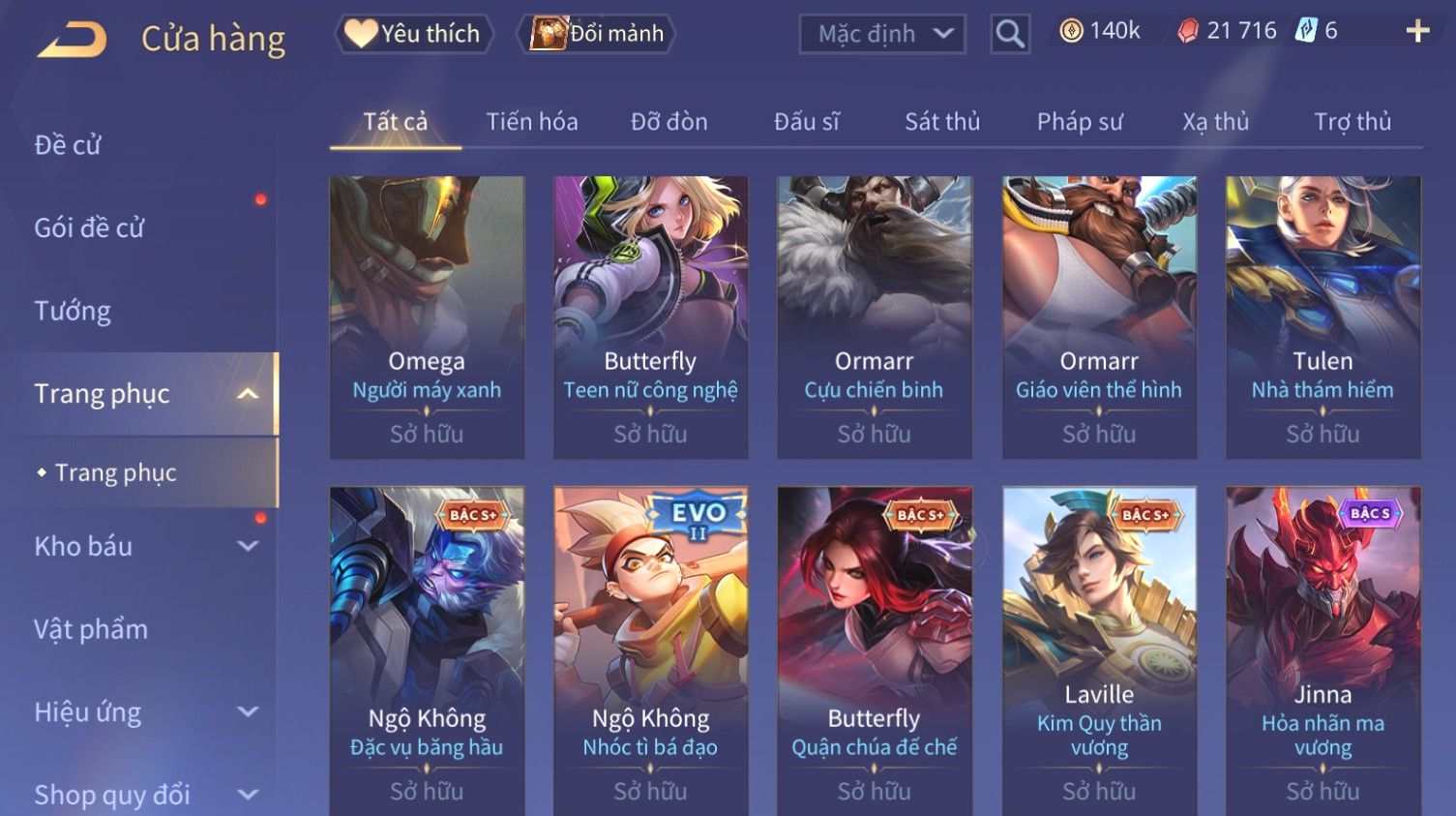Open the Đổi mảnh chest button

[x=596, y=34]
